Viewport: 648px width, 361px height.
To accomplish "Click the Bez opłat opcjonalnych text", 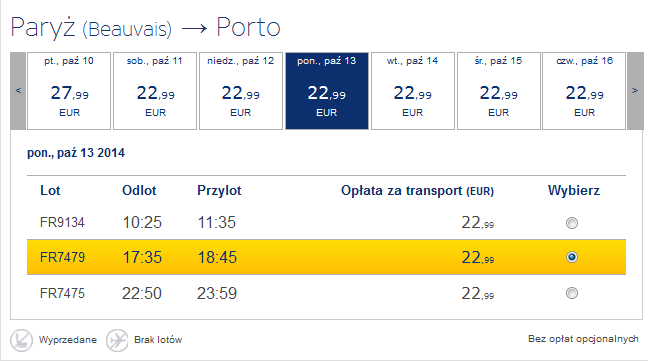I will point(583,339).
